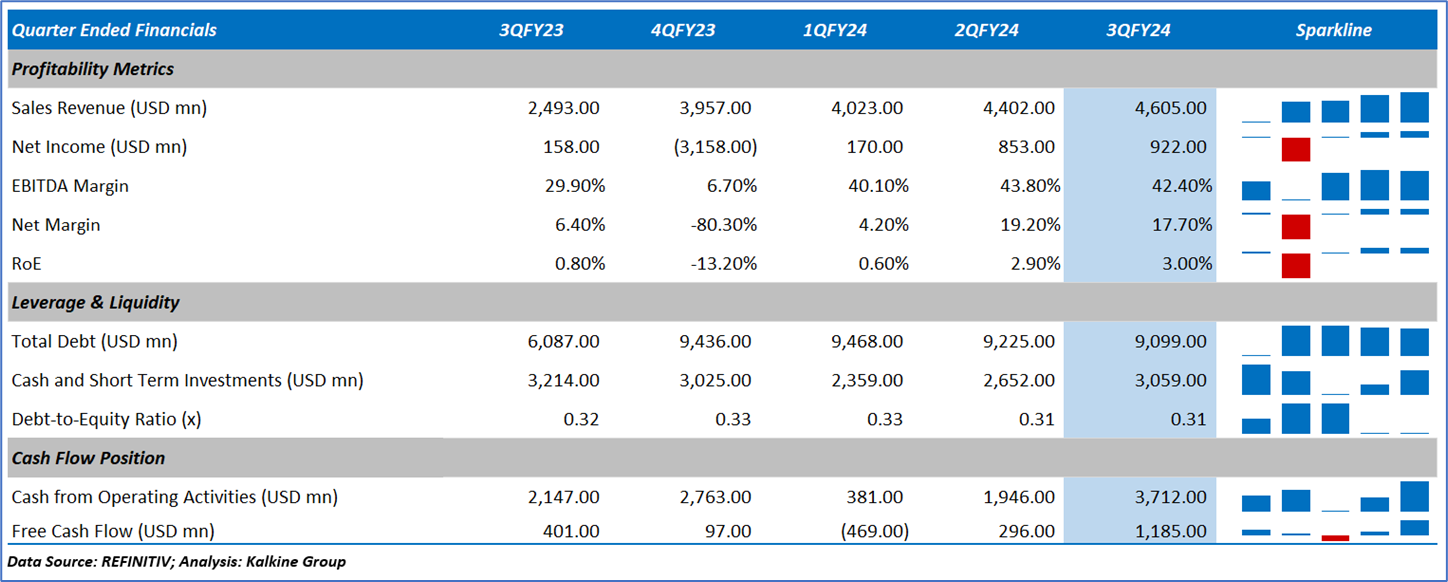Screen dimensions: 1448x582
Task: Click the Total Debt sparkline chart
Action: point(1334,342)
